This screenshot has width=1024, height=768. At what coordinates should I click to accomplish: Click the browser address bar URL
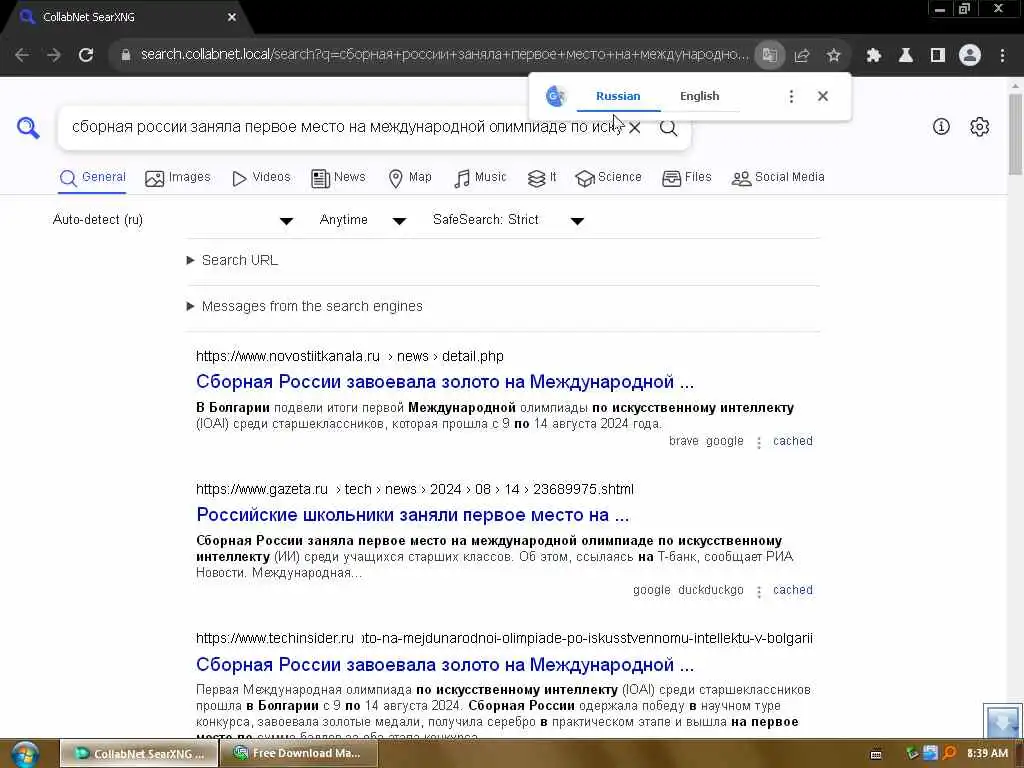(444, 55)
